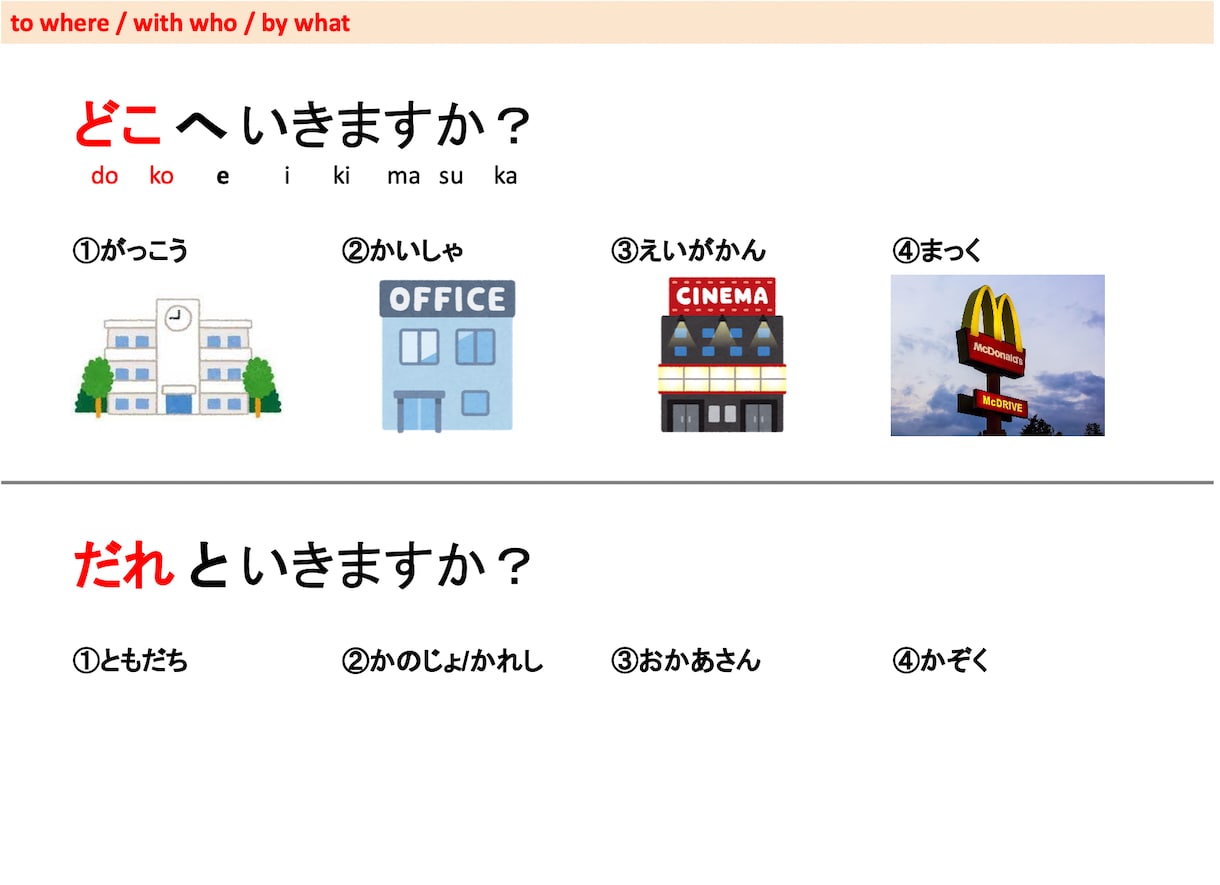The height and width of the screenshot is (885, 1220).
Task: Click the red word "どこ"
Action: click(119, 126)
